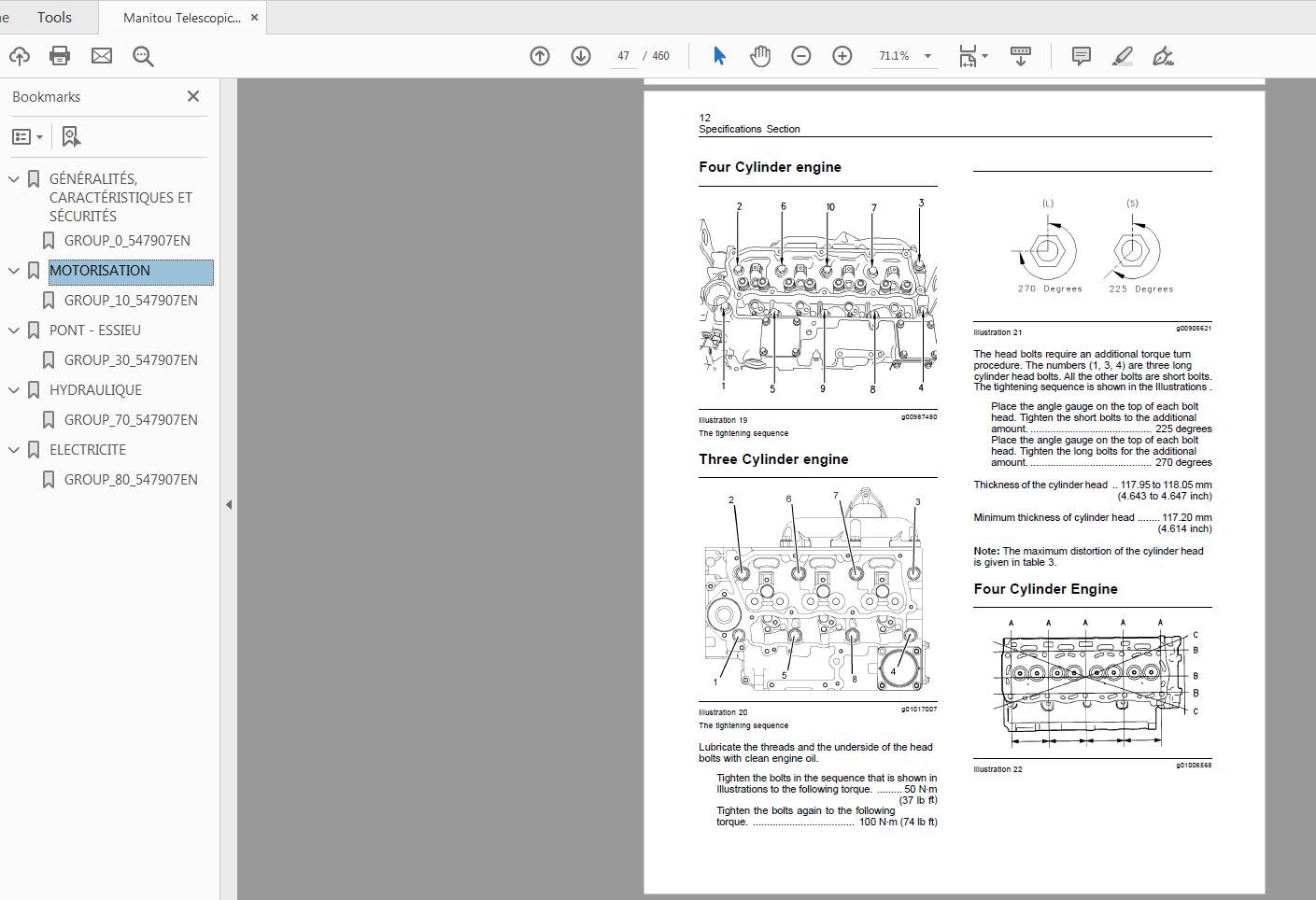1316x900 pixels.
Task: Click the page scrolling display mode icon
Action: click(1020, 56)
